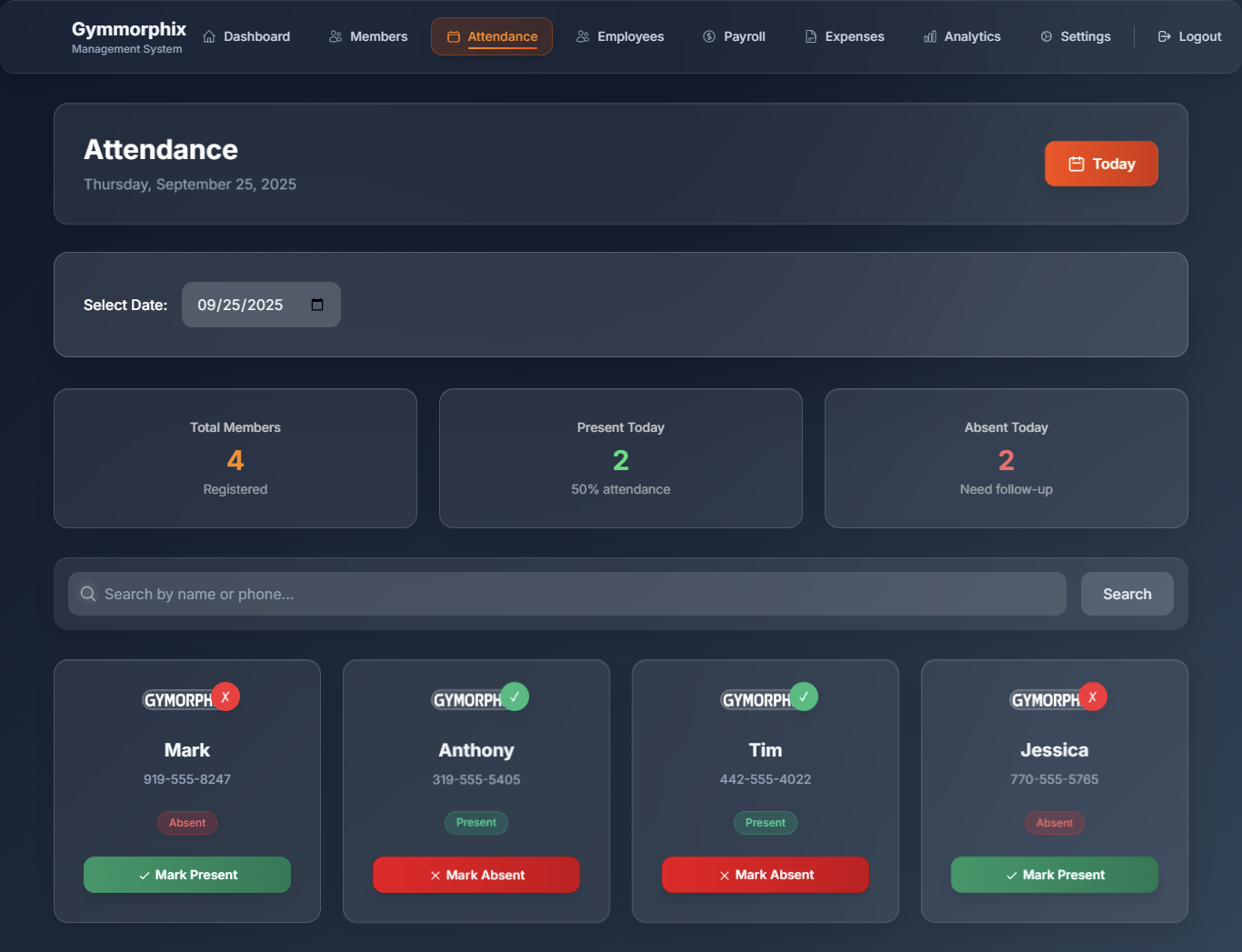Click the red X badge on Mark's avatar
This screenshot has width=1242, height=952.
pos(226,696)
